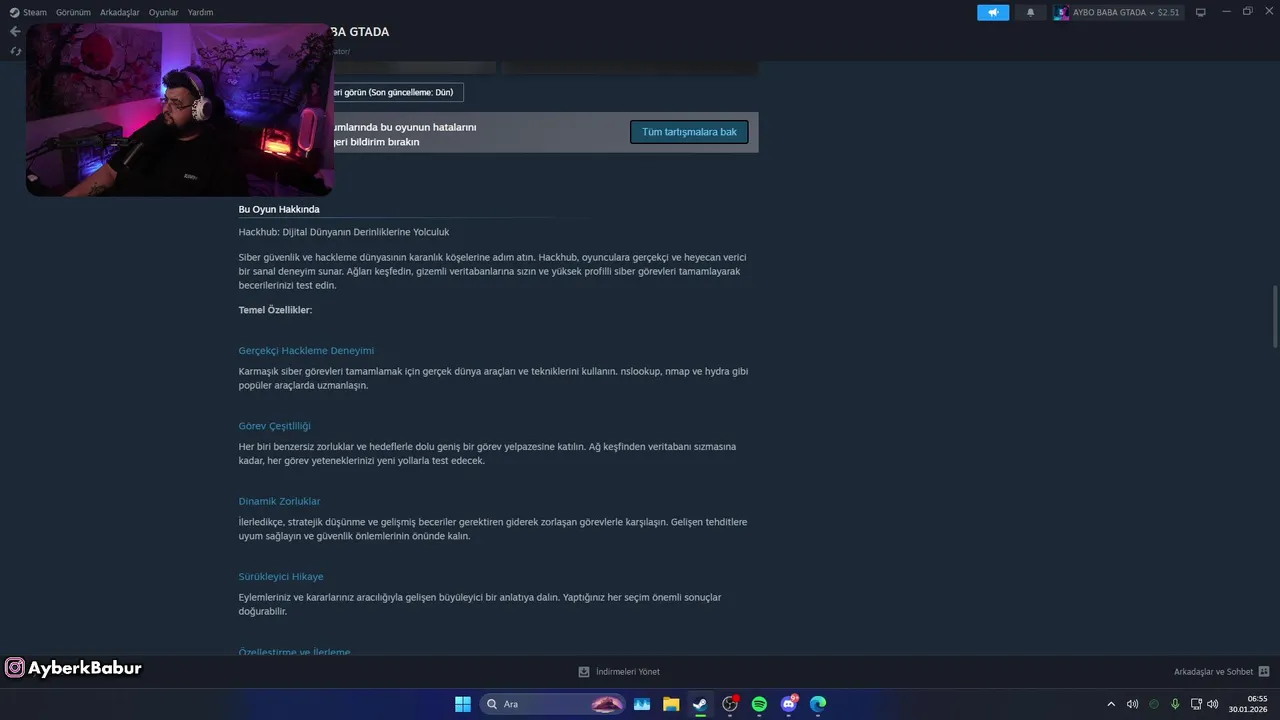The image size is (1280, 720).
Task: Click 'Hackhub: Dijital Dünyanın Derinliklerine Yolculuk' line
Action: [344, 232]
